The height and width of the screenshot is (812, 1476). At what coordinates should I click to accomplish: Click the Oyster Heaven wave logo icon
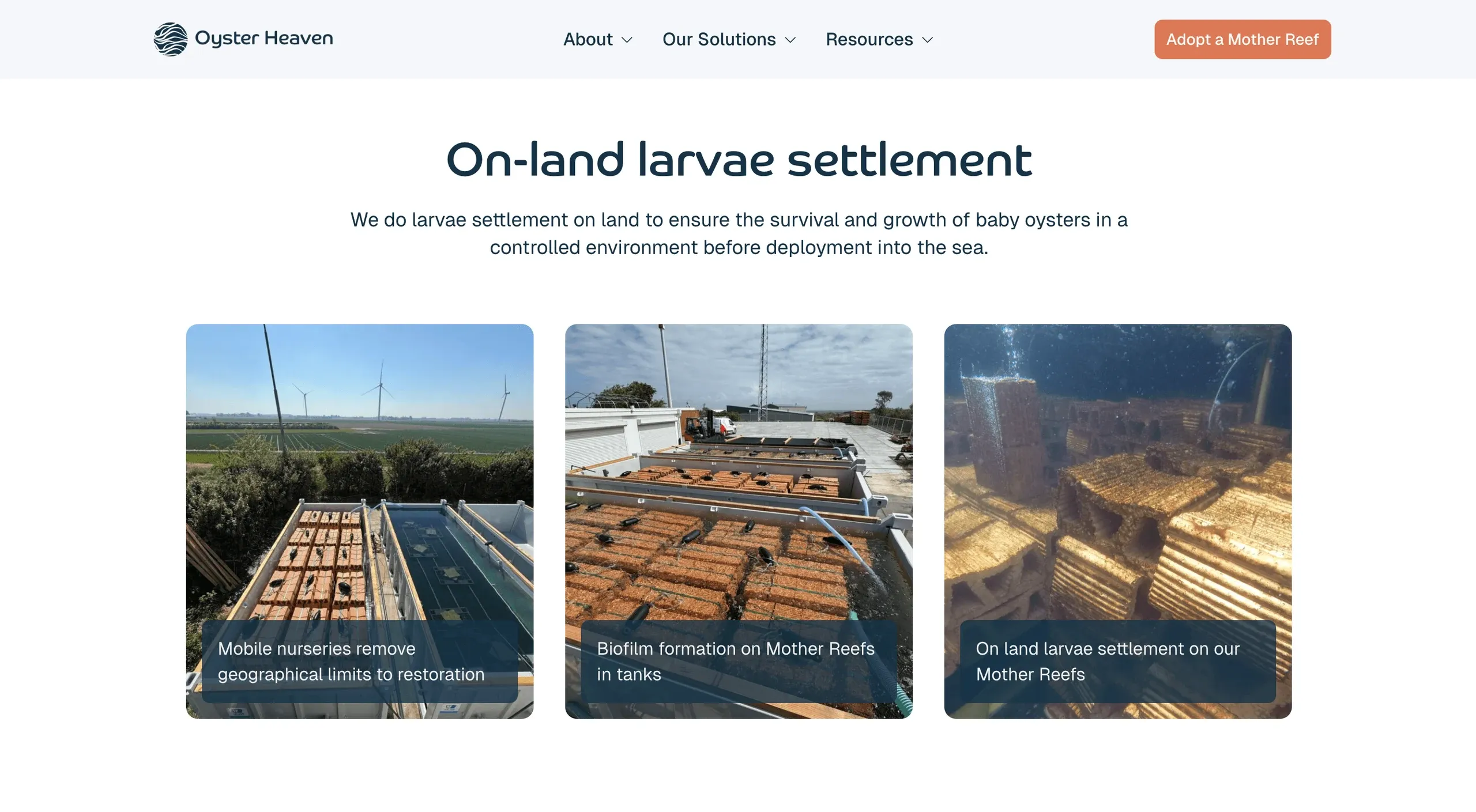tap(171, 39)
